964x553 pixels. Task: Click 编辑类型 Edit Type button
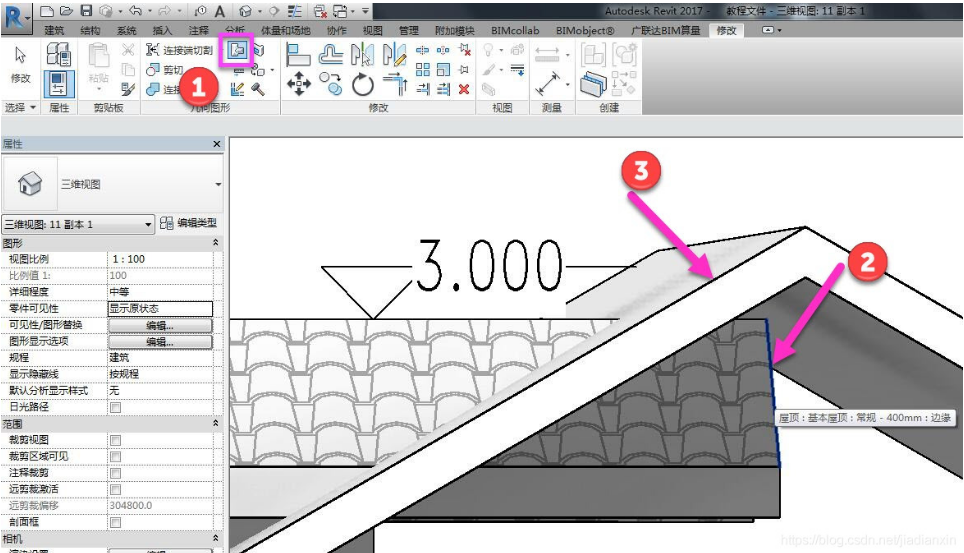[189, 224]
